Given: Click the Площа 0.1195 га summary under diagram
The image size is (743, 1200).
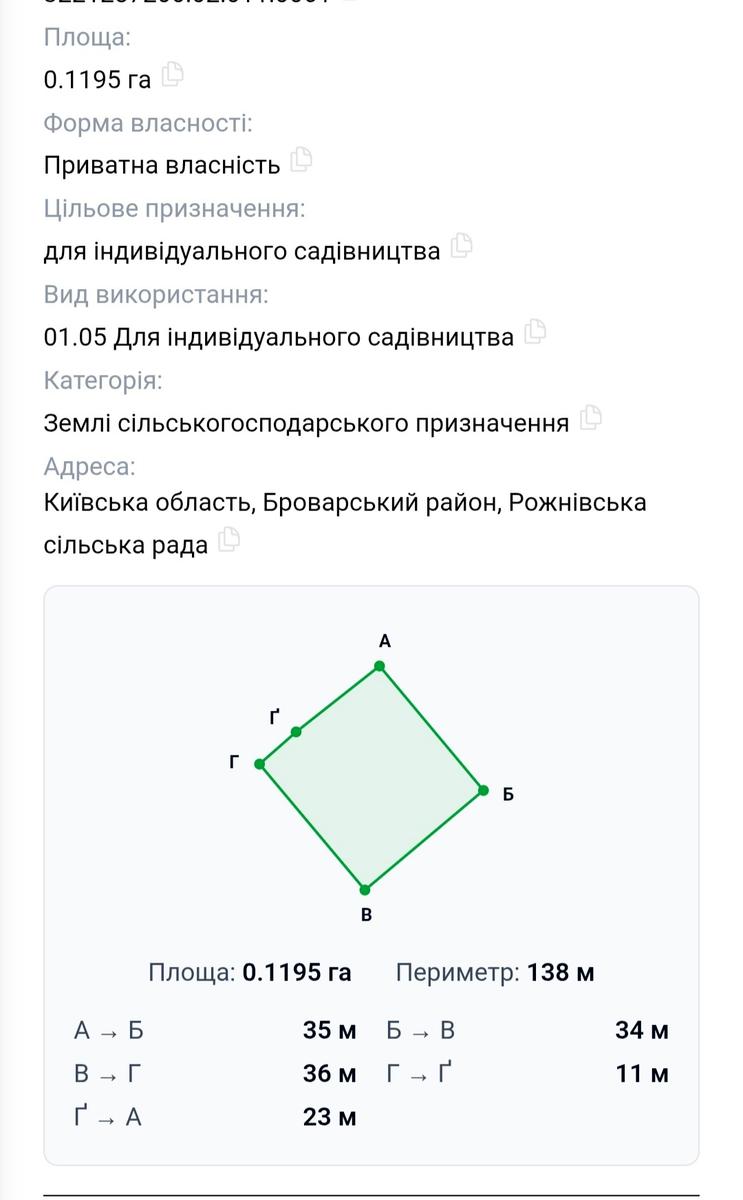Looking at the screenshot, I should coord(250,972).
